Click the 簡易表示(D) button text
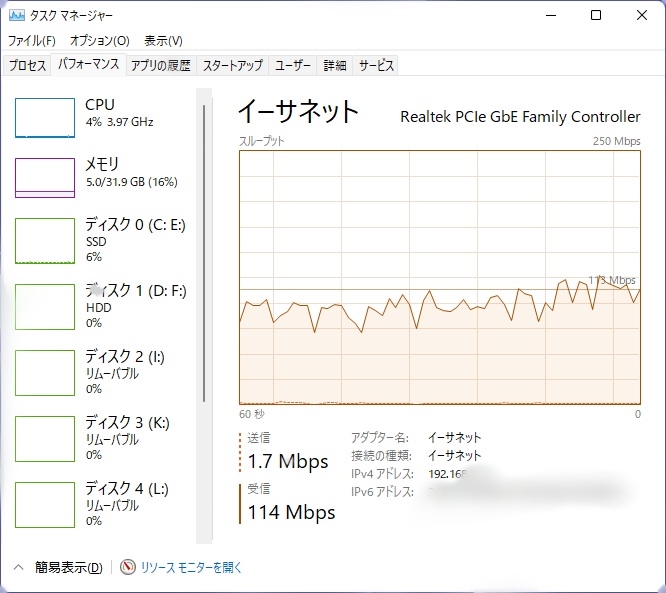 click(68, 567)
